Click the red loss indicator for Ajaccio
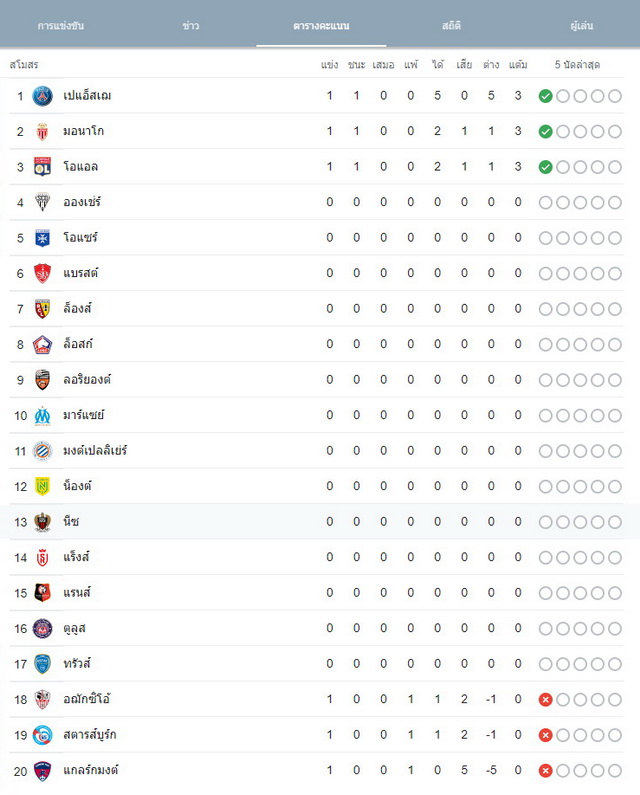Screen dimensions: 640x795 click(545, 700)
